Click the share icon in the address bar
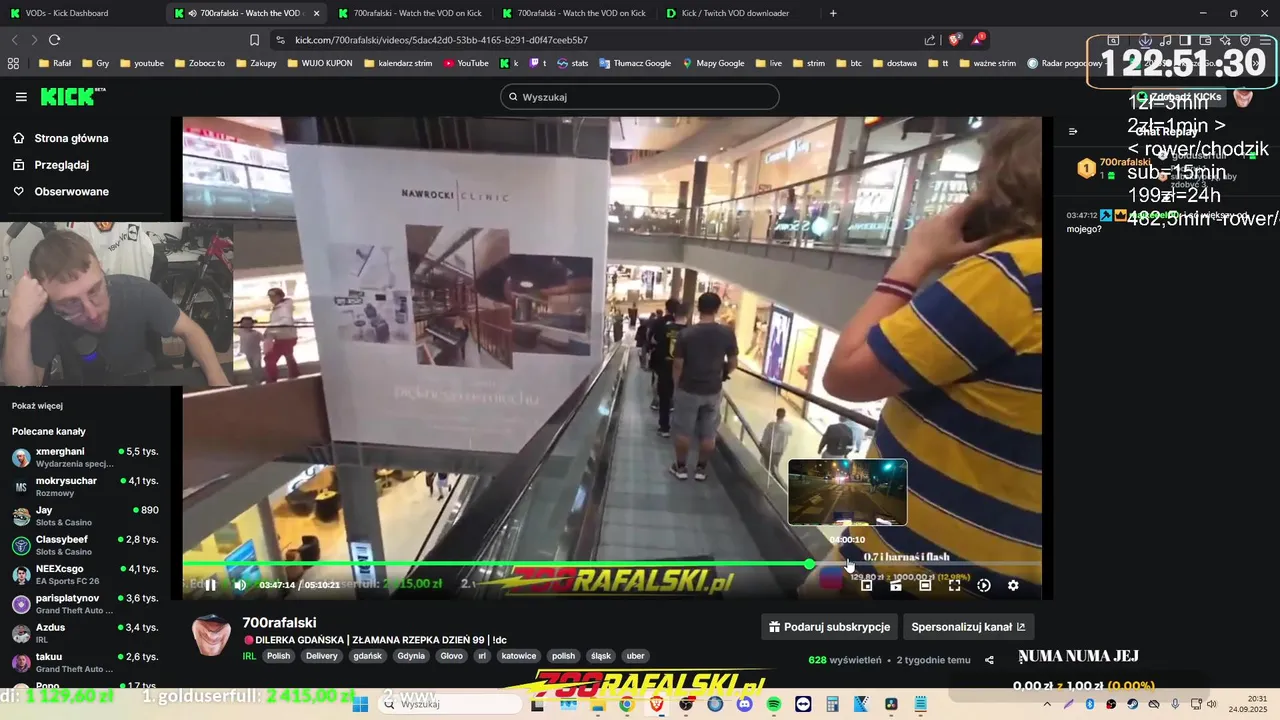 [930, 40]
